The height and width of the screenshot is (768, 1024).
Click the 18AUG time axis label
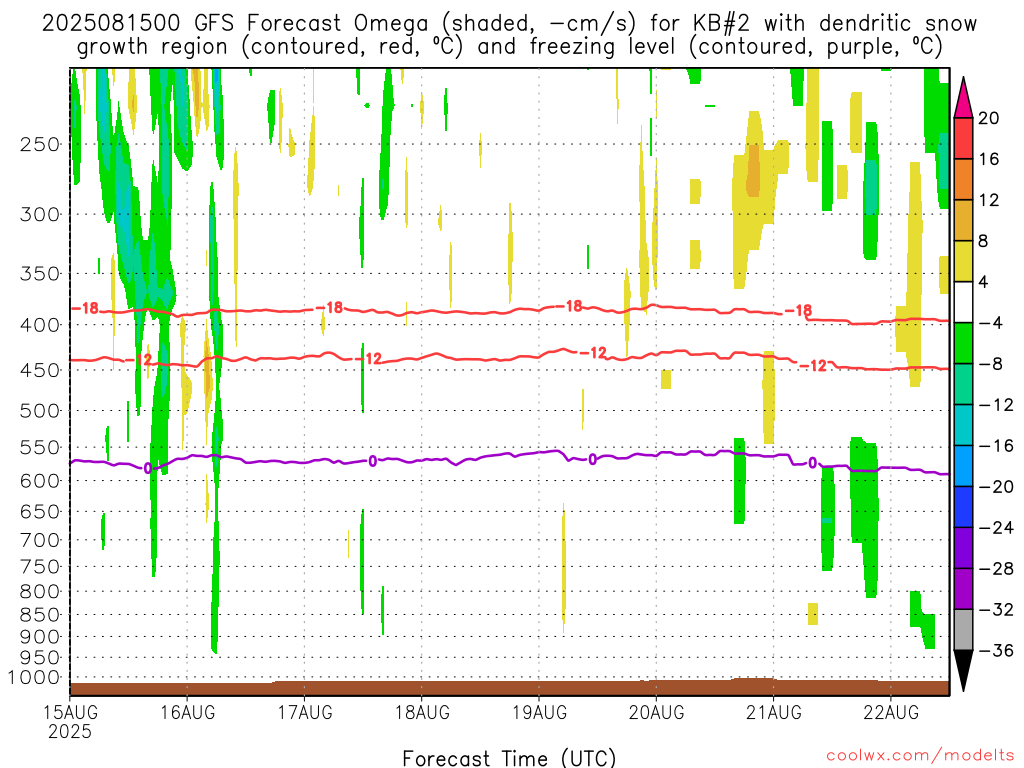pos(422,712)
